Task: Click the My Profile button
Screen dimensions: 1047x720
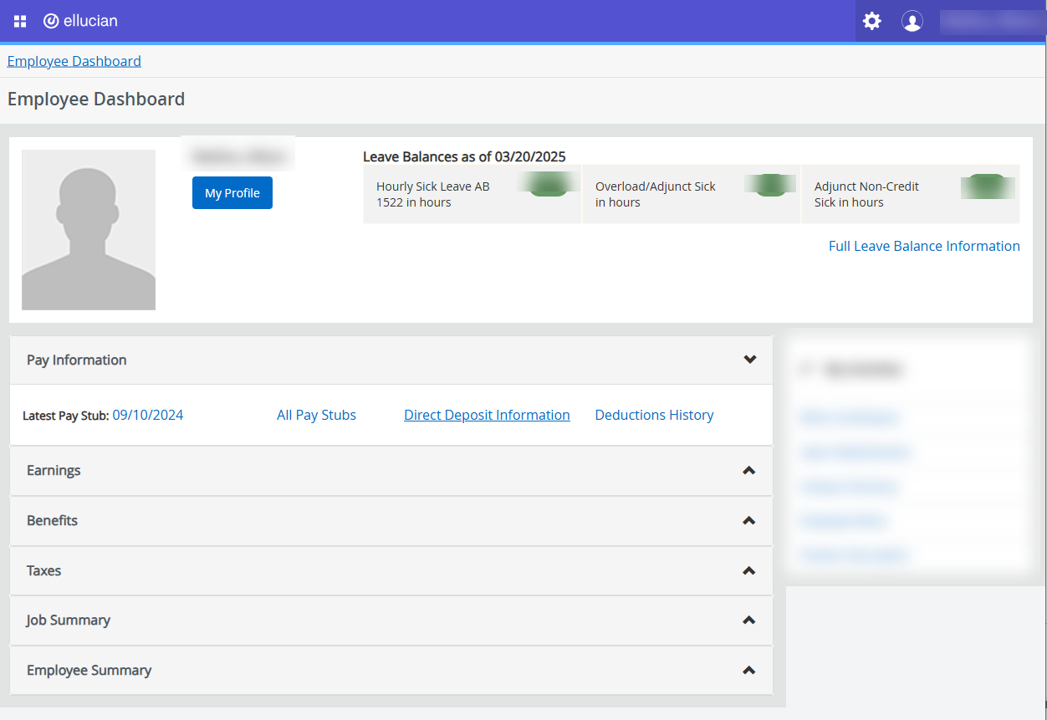Action: pos(232,193)
